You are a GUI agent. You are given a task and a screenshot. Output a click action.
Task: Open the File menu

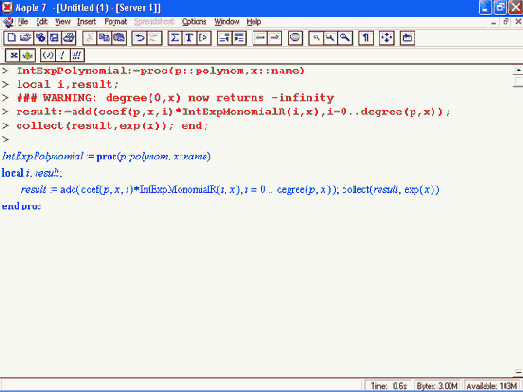23,22
